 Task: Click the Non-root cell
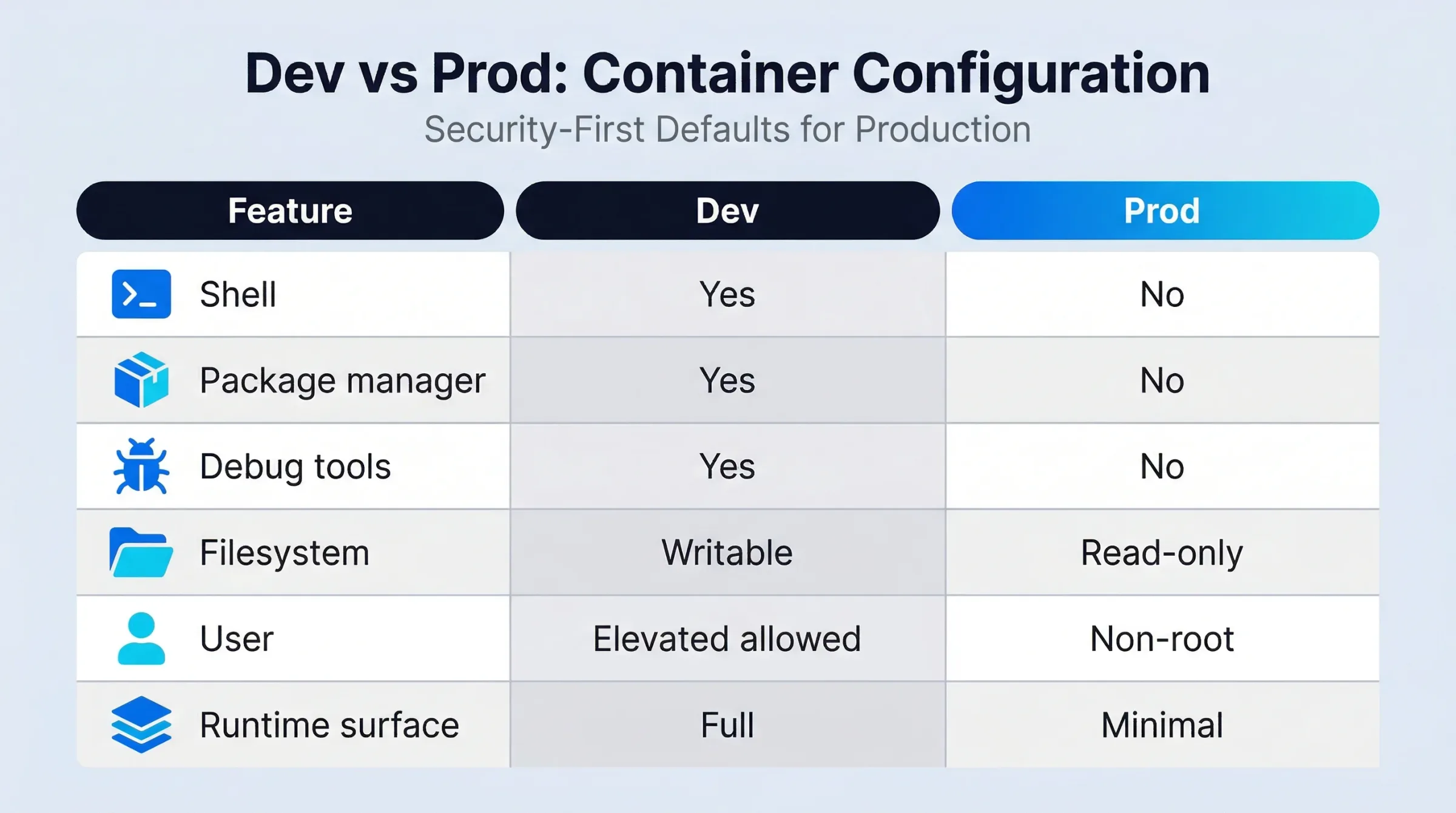(1162, 639)
